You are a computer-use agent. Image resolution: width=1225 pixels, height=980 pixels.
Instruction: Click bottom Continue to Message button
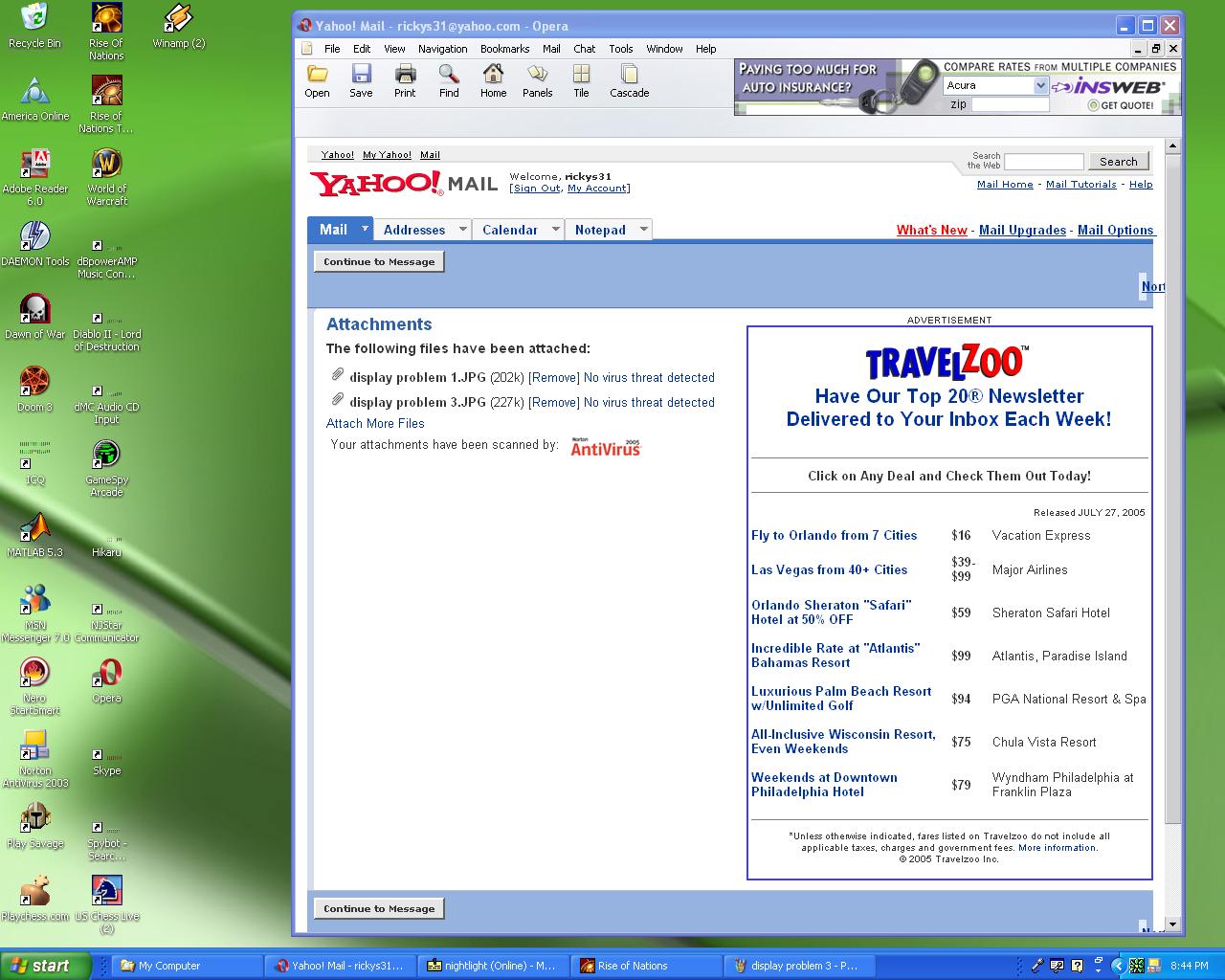tap(379, 908)
